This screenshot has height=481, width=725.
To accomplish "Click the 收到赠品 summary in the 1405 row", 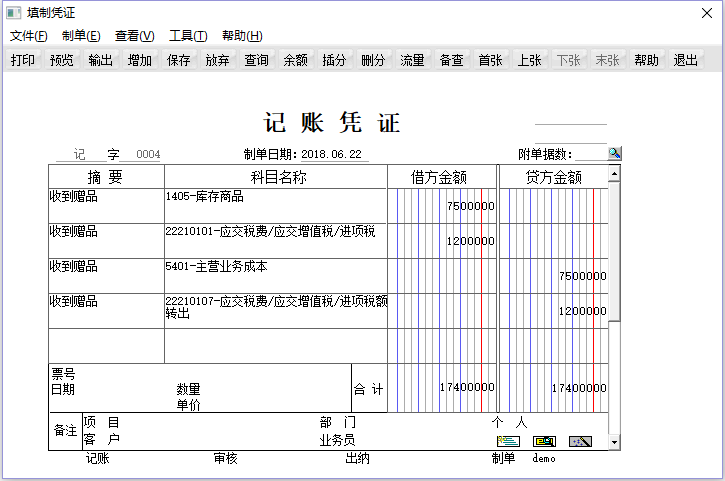I will pyautogui.click(x=106, y=206).
